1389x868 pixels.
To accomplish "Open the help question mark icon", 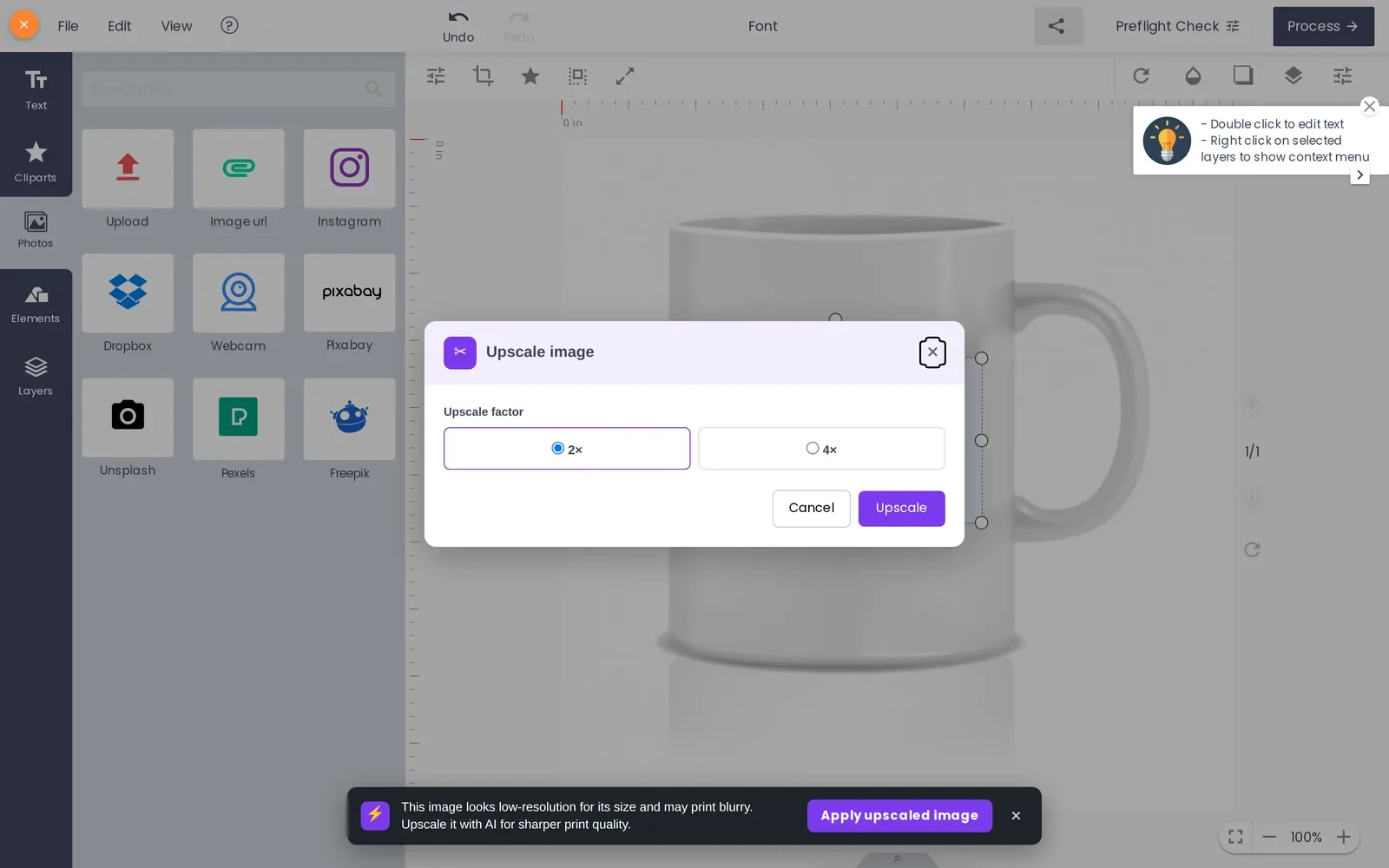I will [229, 25].
